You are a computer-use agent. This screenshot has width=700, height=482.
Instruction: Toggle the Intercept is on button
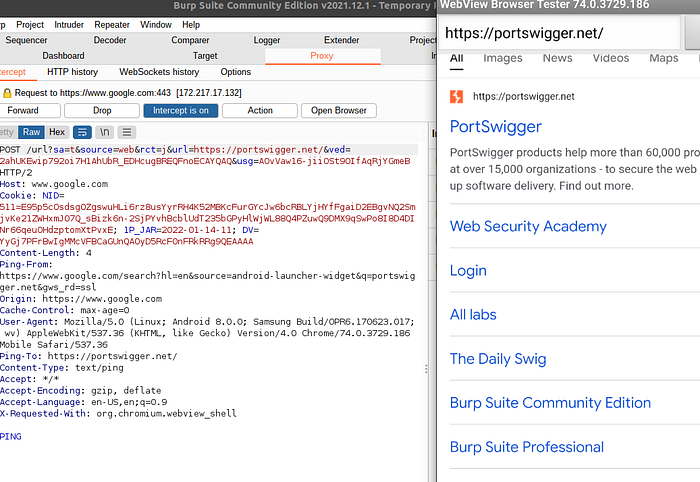point(180,110)
